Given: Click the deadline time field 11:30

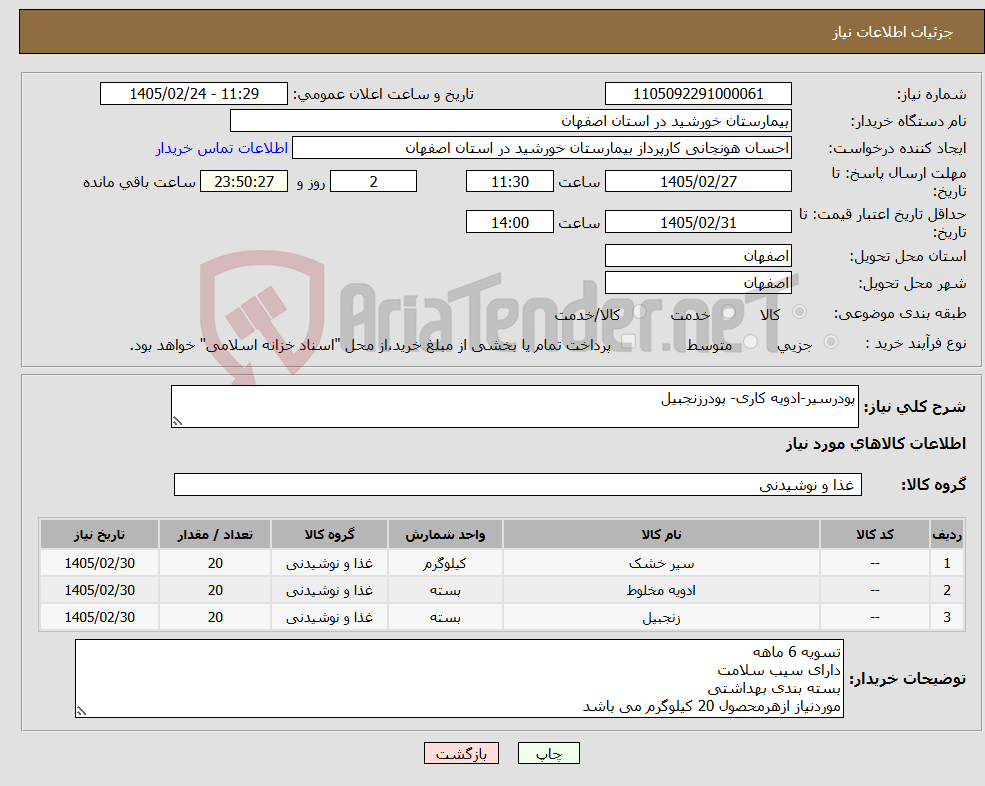Looking at the screenshot, I should tap(509, 182).
